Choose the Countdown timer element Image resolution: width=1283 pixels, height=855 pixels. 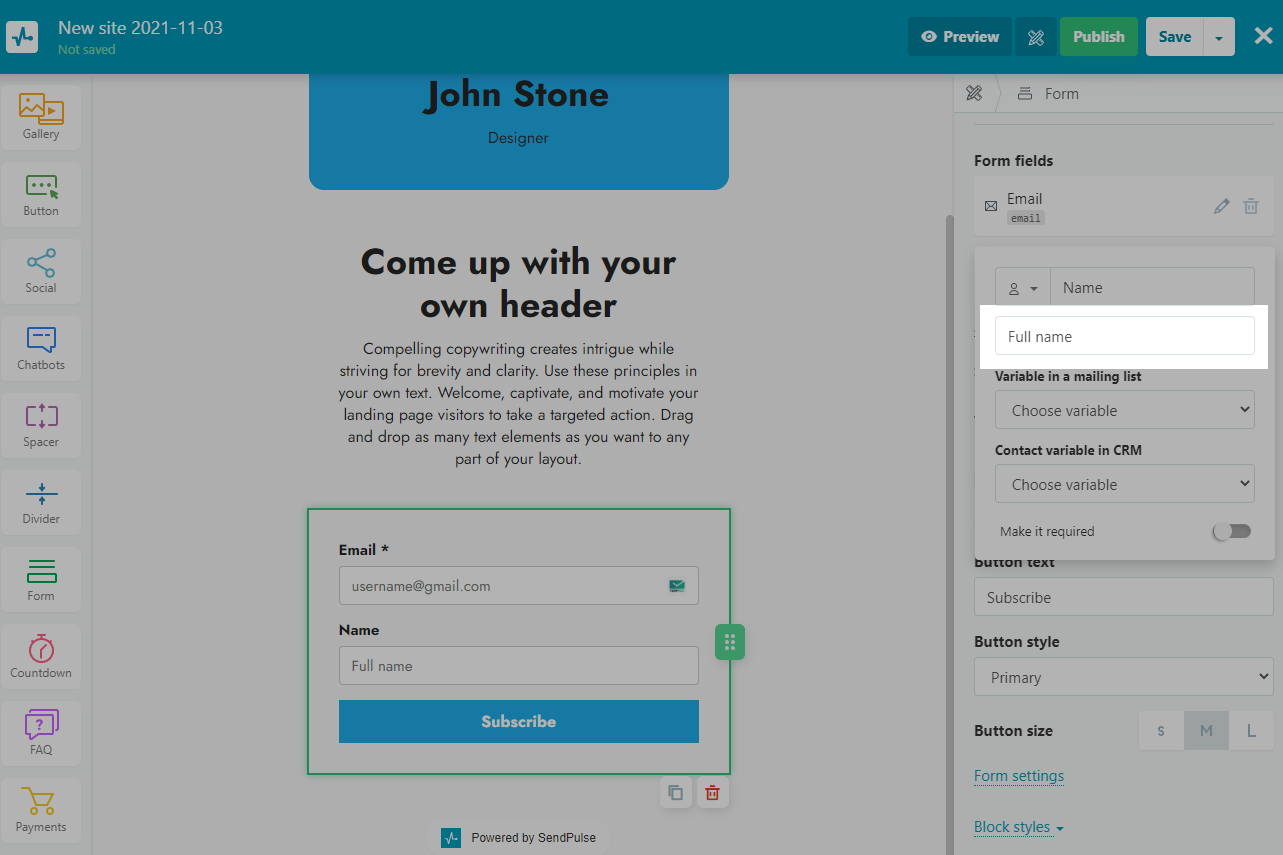coord(41,656)
